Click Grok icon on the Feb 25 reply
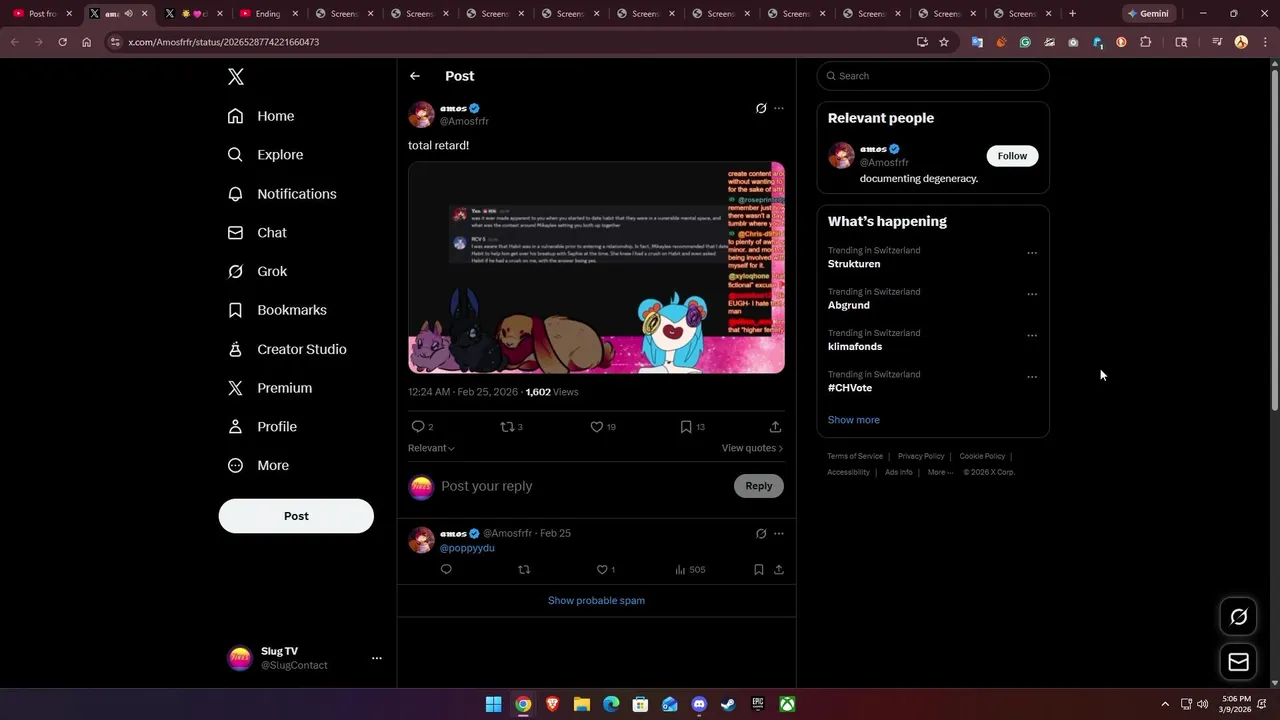 point(761,533)
